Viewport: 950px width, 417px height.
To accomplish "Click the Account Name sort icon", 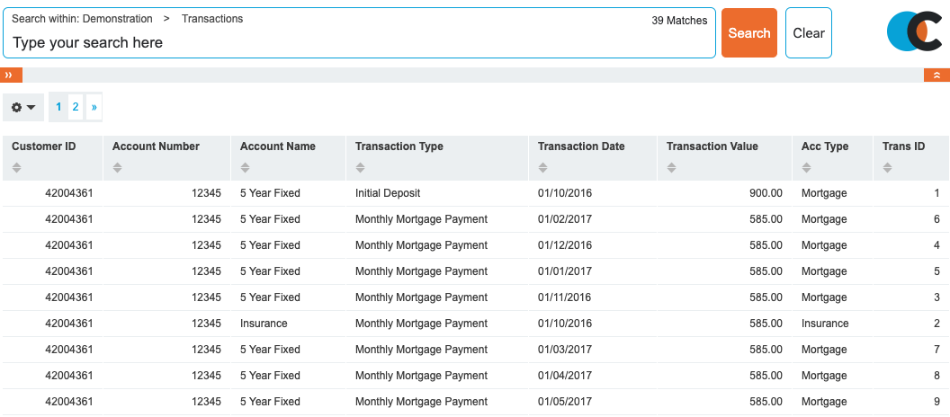I will tap(245, 168).
